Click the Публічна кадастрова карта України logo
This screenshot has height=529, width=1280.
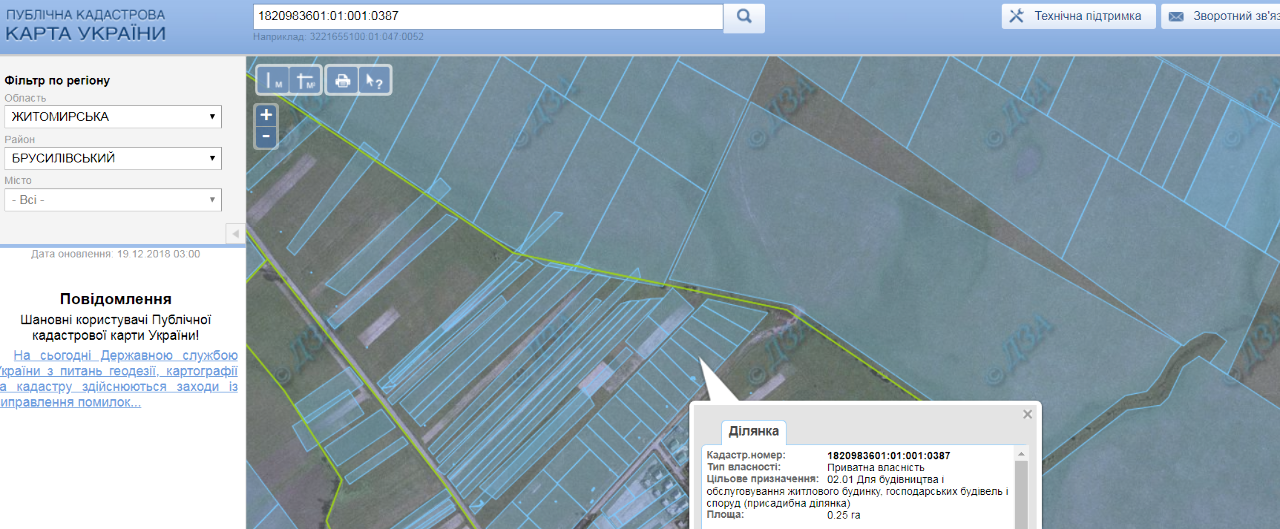[85, 25]
